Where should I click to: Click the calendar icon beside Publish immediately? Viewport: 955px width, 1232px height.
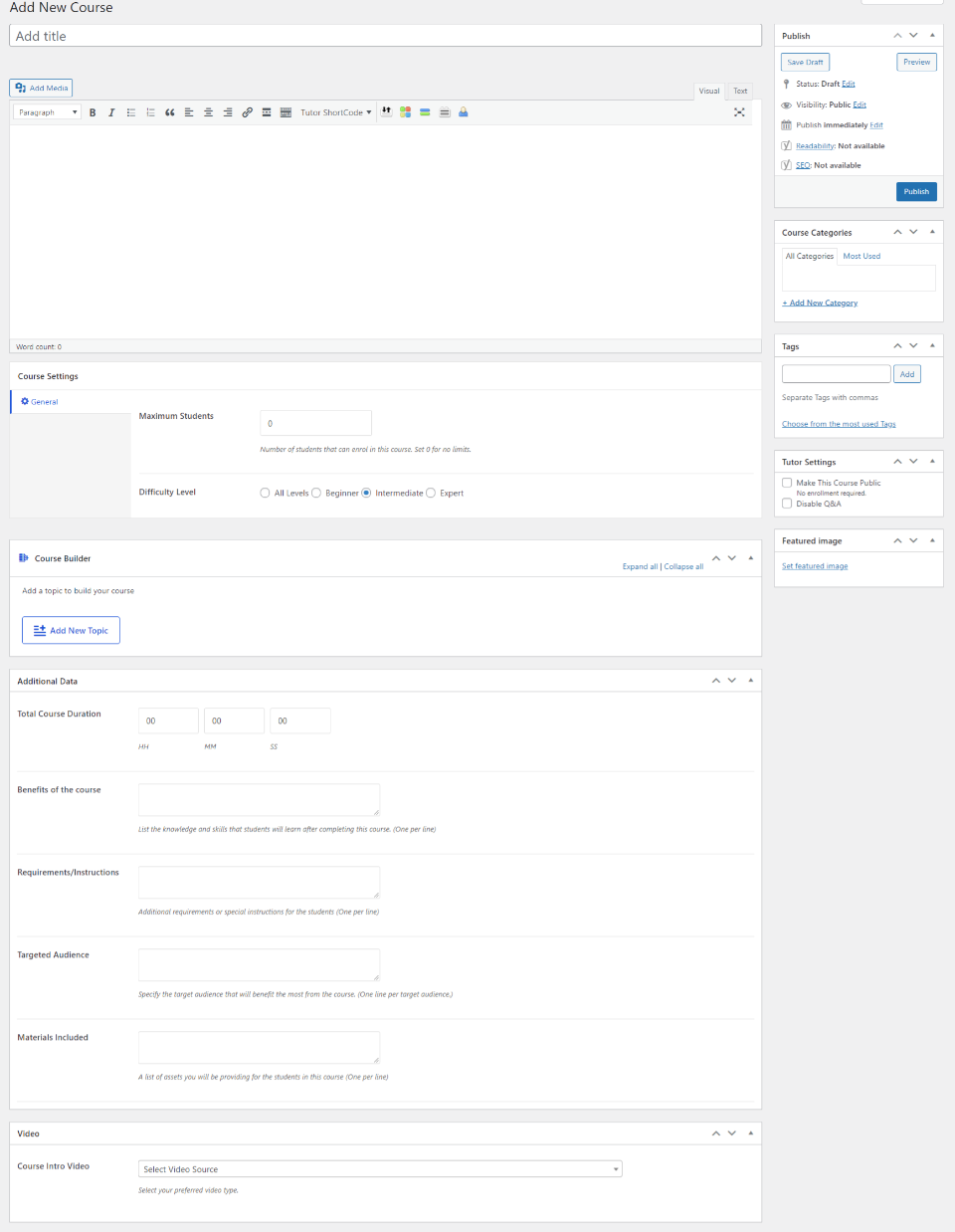[x=787, y=125]
